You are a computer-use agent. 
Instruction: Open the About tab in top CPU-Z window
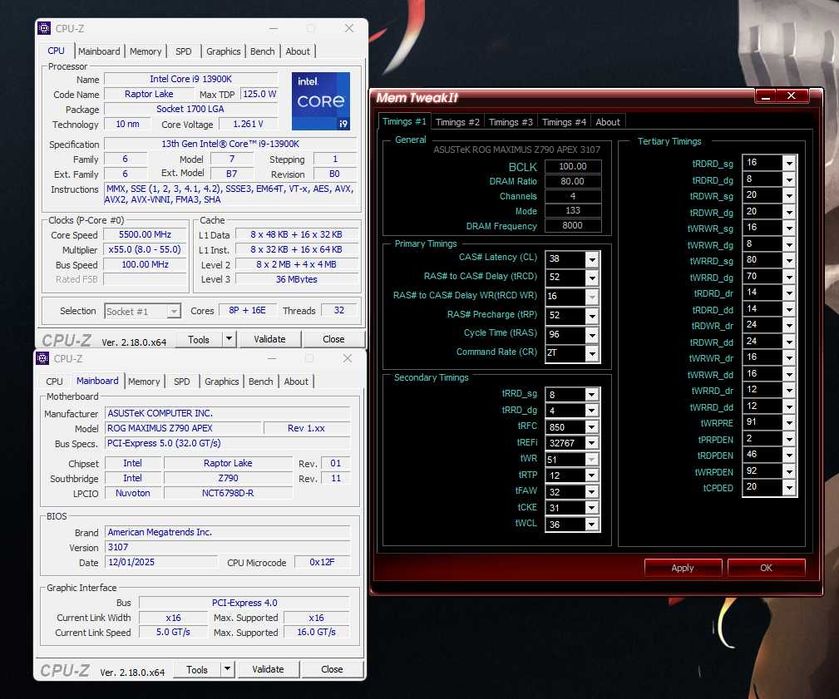point(298,51)
